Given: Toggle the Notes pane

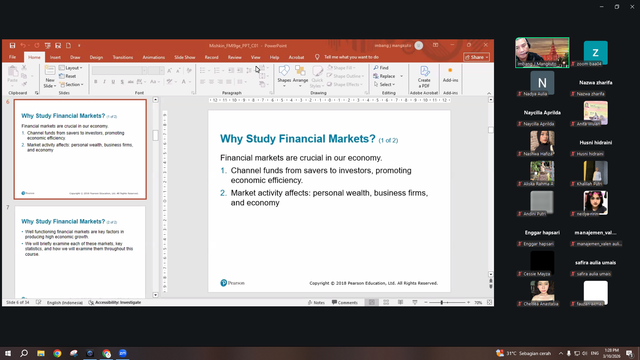Looking at the screenshot, I should tap(316, 302).
